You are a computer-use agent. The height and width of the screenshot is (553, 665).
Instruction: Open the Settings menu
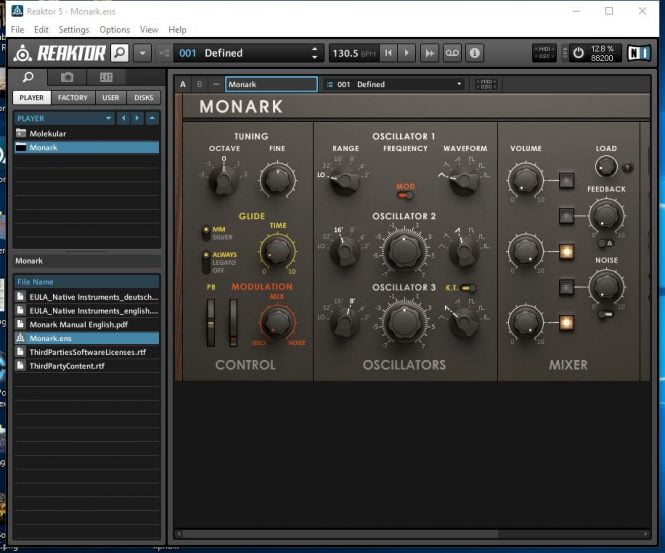point(74,30)
